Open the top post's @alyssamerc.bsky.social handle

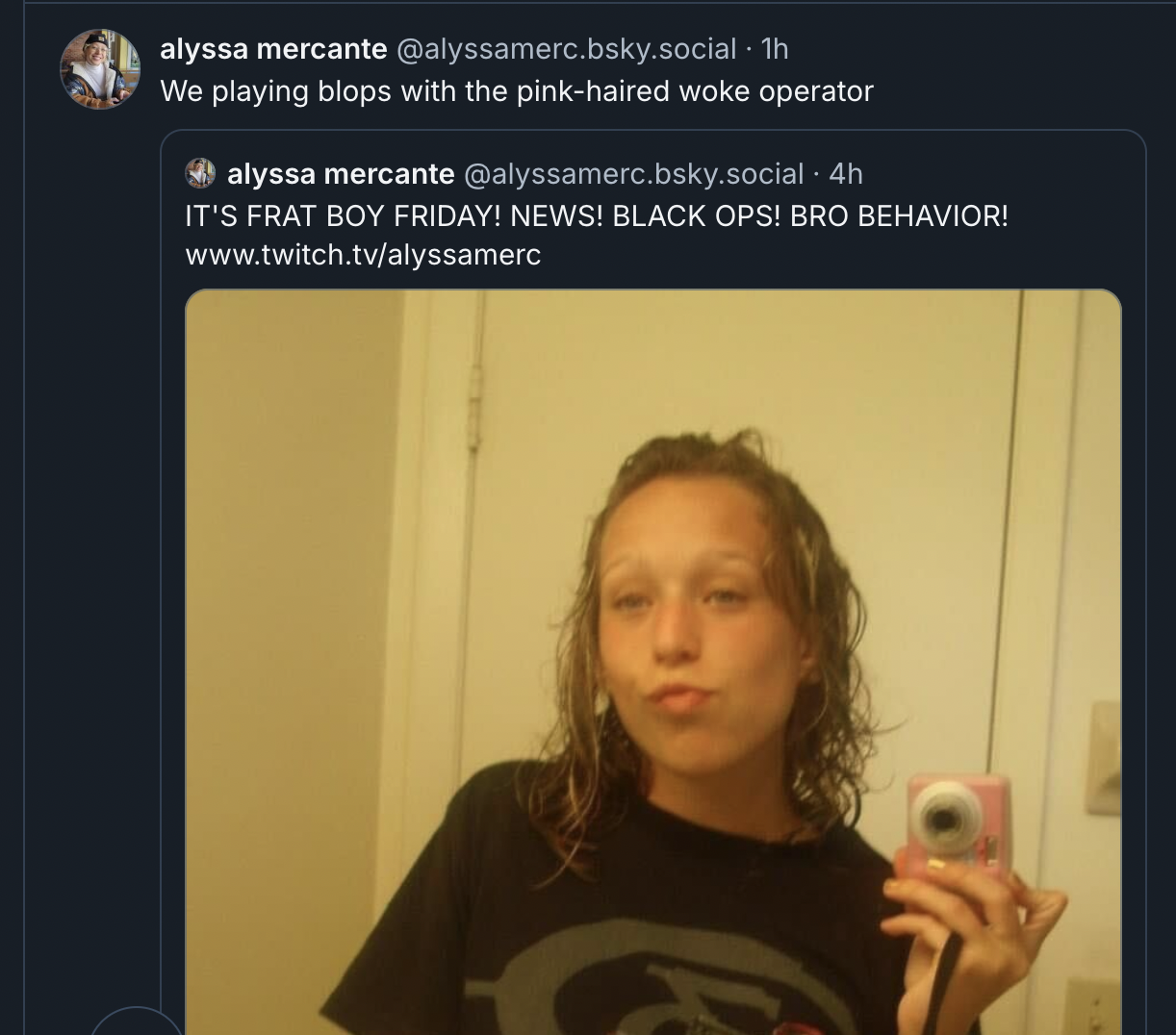pyautogui.click(x=566, y=48)
